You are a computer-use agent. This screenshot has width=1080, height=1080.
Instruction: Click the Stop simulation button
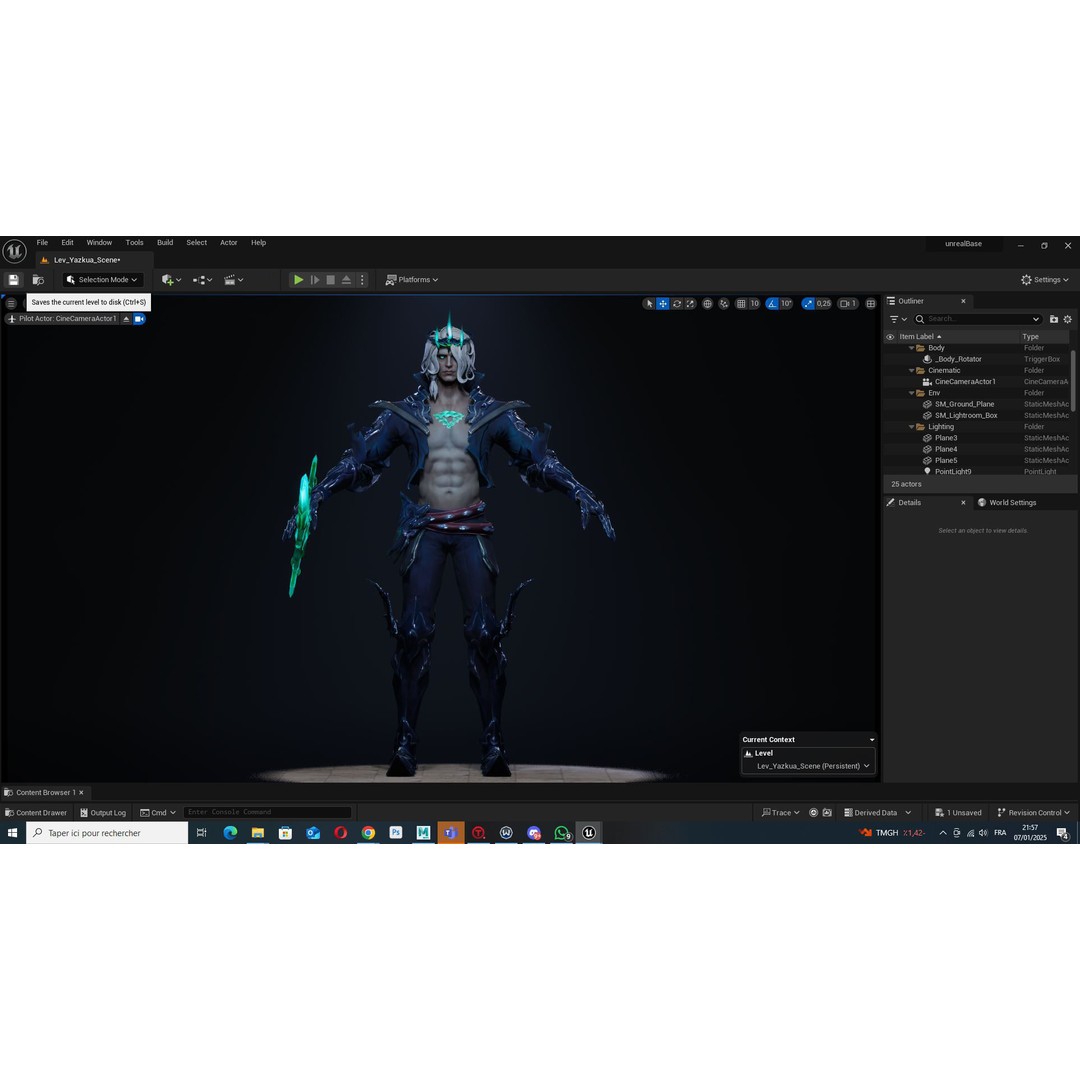click(331, 280)
